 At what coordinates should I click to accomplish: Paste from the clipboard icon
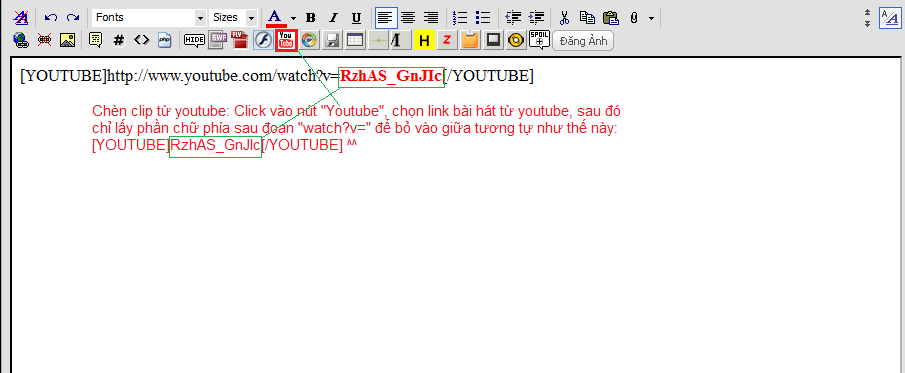[x=610, y=18]
